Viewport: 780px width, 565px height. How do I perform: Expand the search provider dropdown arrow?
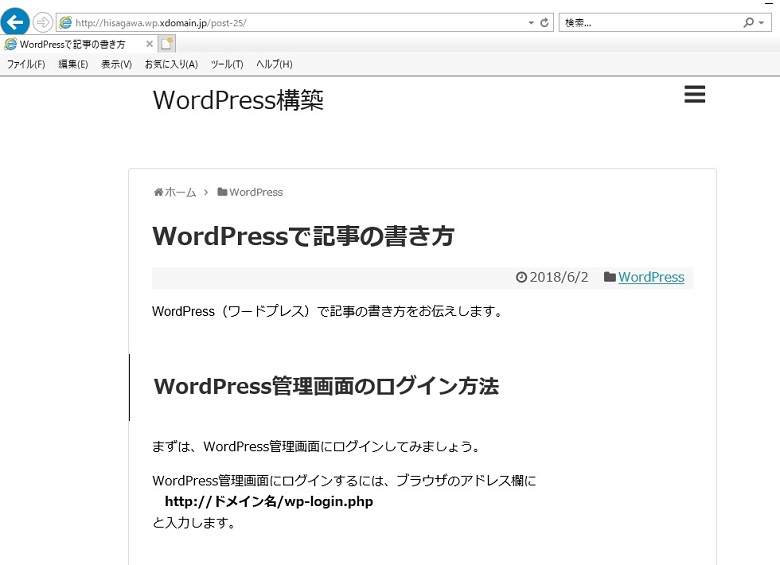(x=764, y=22)
